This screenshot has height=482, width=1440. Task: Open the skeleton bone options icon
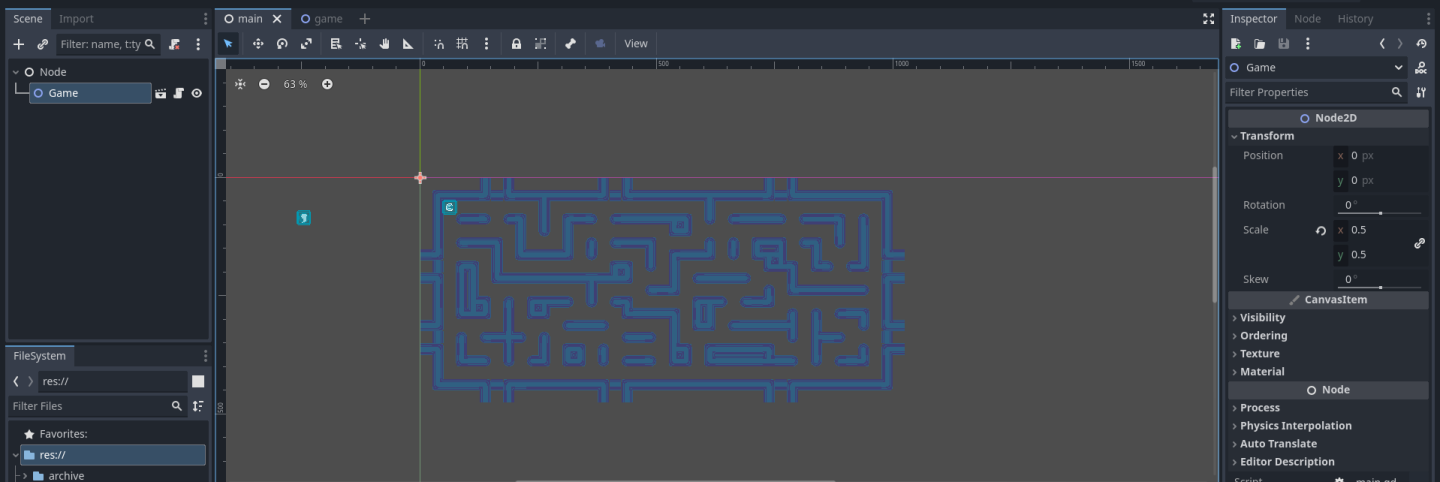pos(570,44)
